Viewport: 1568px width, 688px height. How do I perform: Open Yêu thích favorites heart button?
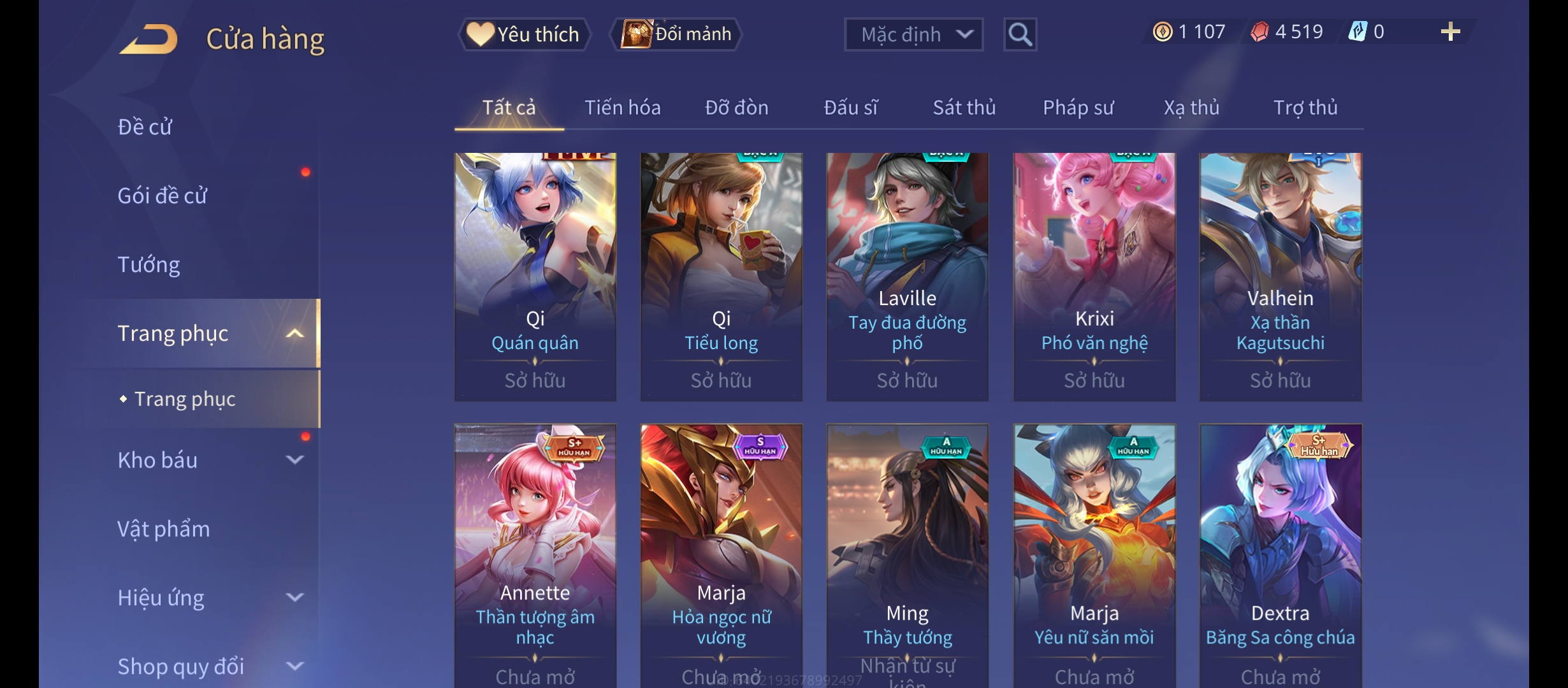[x=524, y=34]
